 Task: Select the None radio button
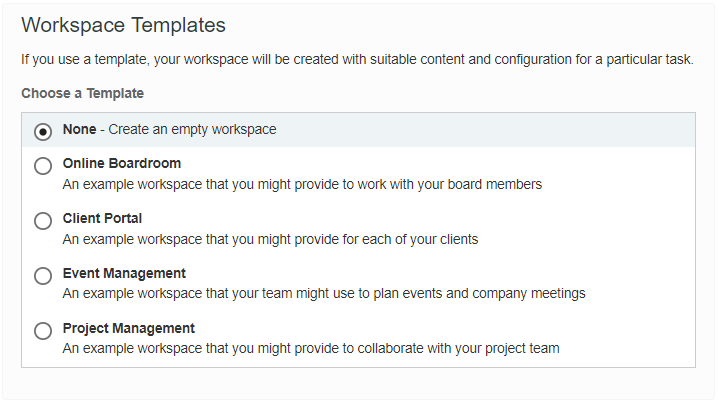[43, 131]
